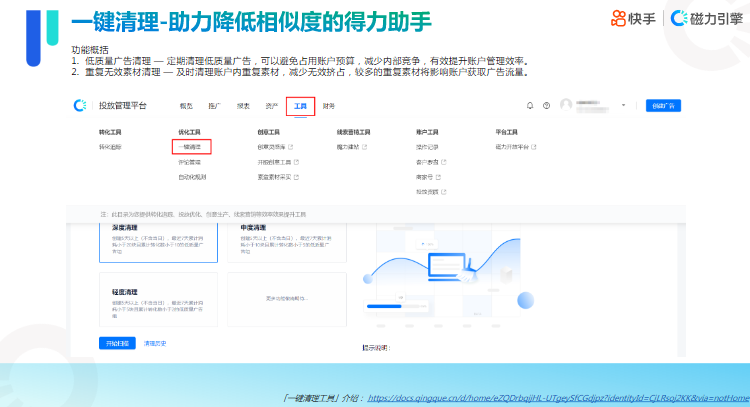Click the 平台工具 column heading
The height and width of the screenshot is (407, 750).
point(507,132)
